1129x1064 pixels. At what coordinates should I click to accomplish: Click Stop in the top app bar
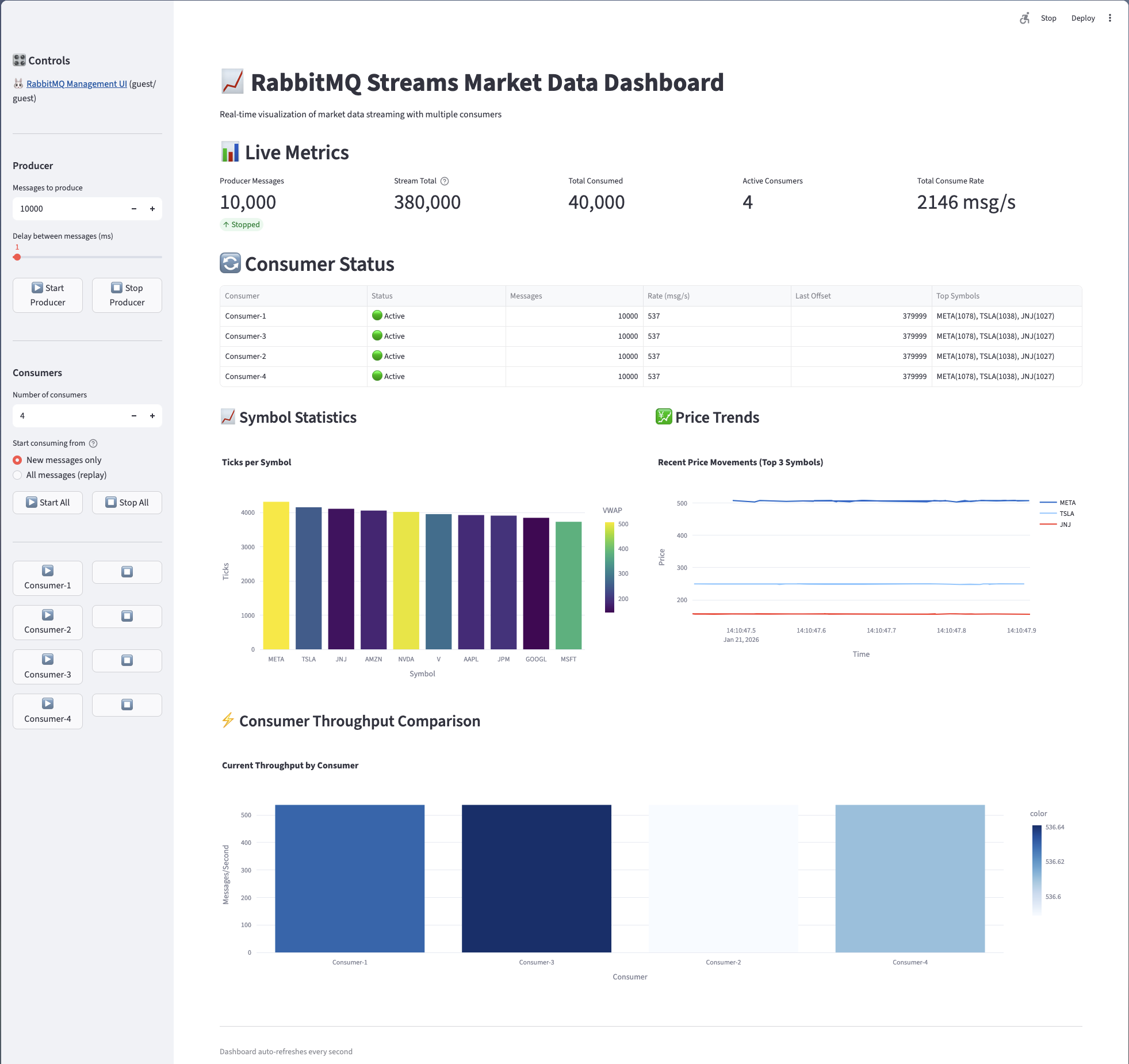(1048, 18)
